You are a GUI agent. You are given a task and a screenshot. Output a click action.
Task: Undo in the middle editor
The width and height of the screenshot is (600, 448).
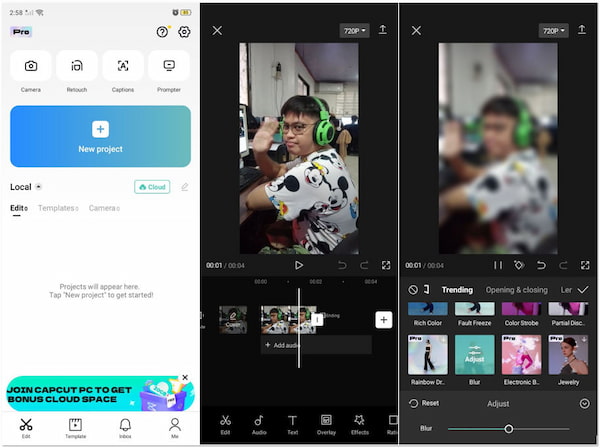point(342,265)
